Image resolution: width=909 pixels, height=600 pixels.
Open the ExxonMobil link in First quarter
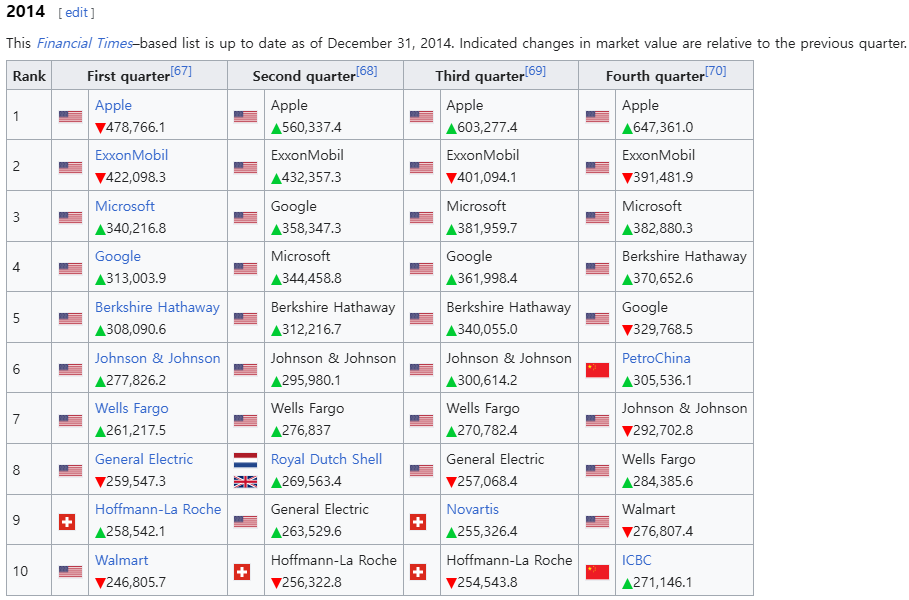click(x=132, y=155)
